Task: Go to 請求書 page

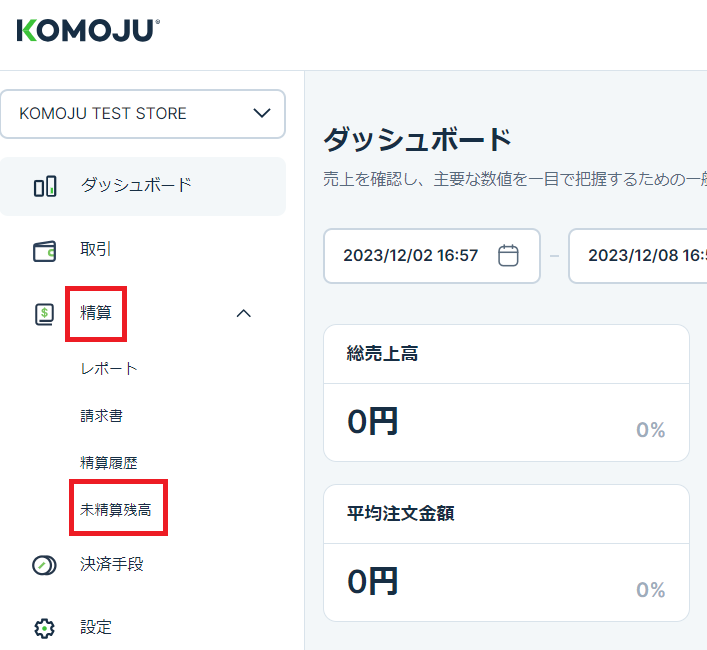Action: (x=102, y=416)
